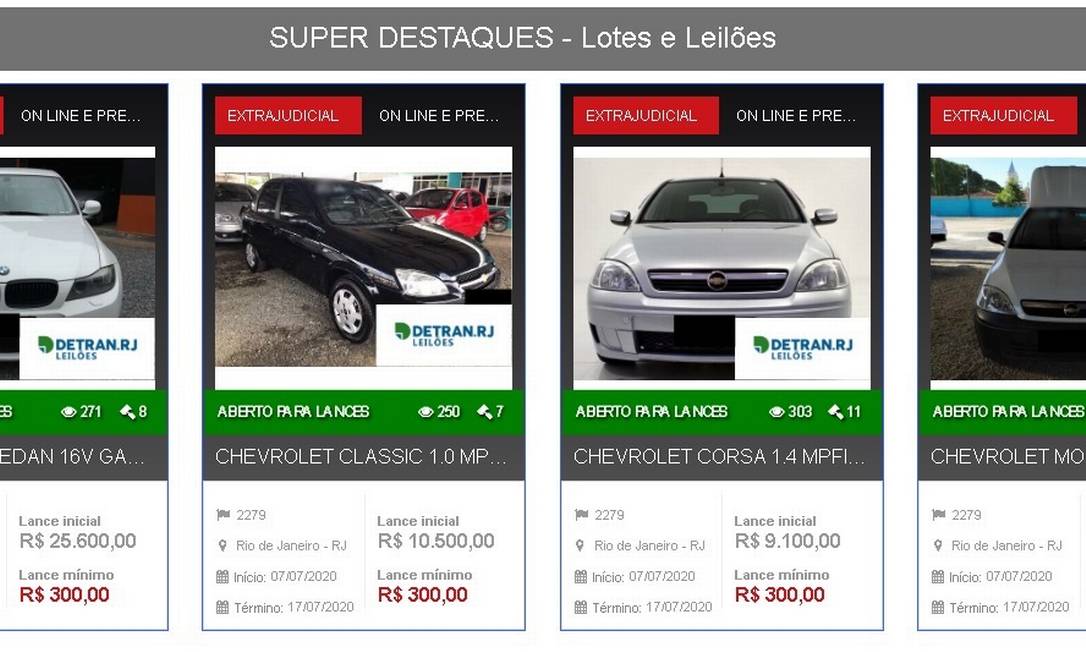
Task: Open the white BMW sedan car photo
Action: click(x=77, y=267)
